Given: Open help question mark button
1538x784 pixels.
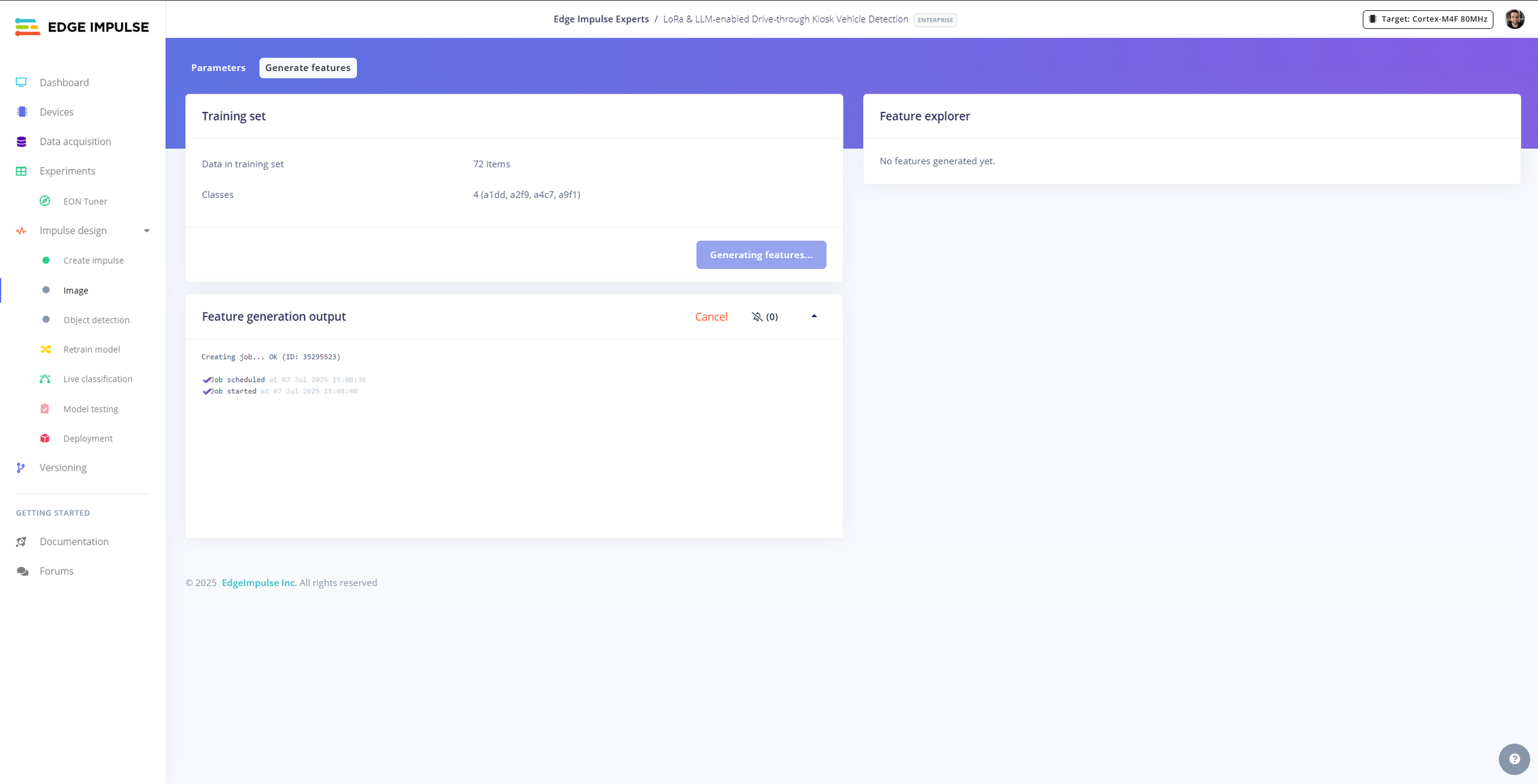Looking at the screenshot, I should (1514, 759).
